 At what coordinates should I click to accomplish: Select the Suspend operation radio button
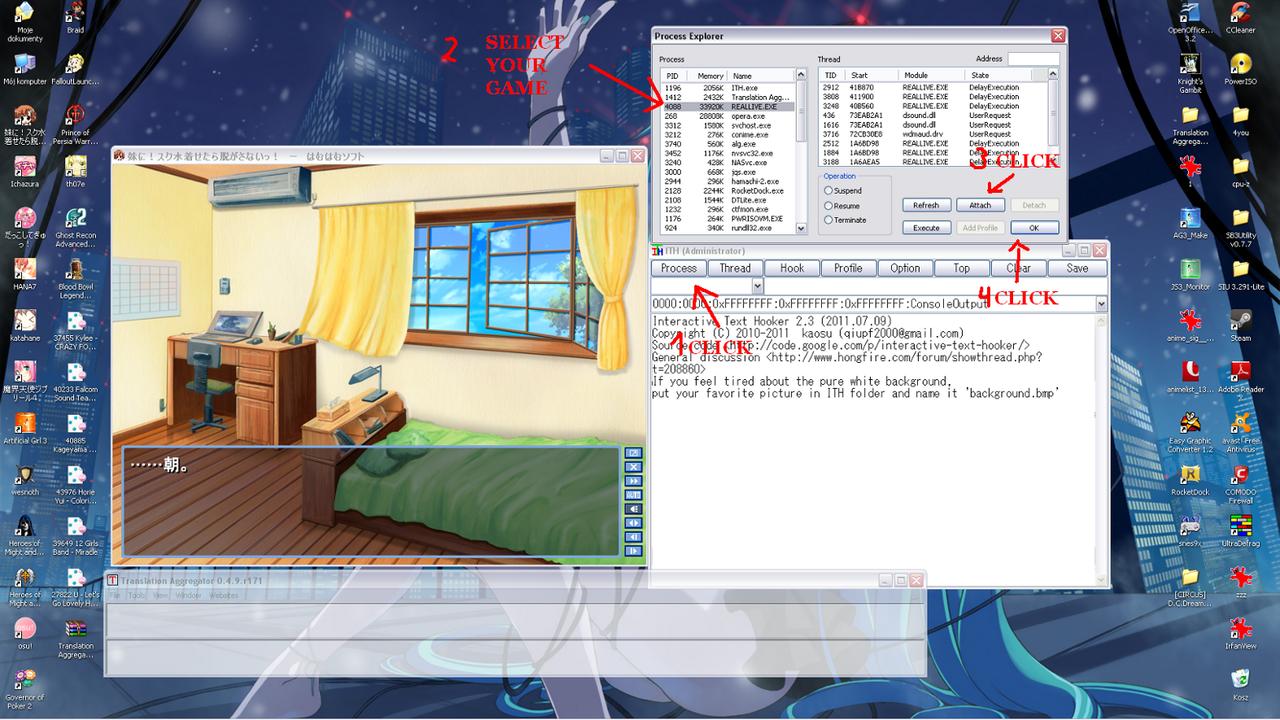pos(828,190)
